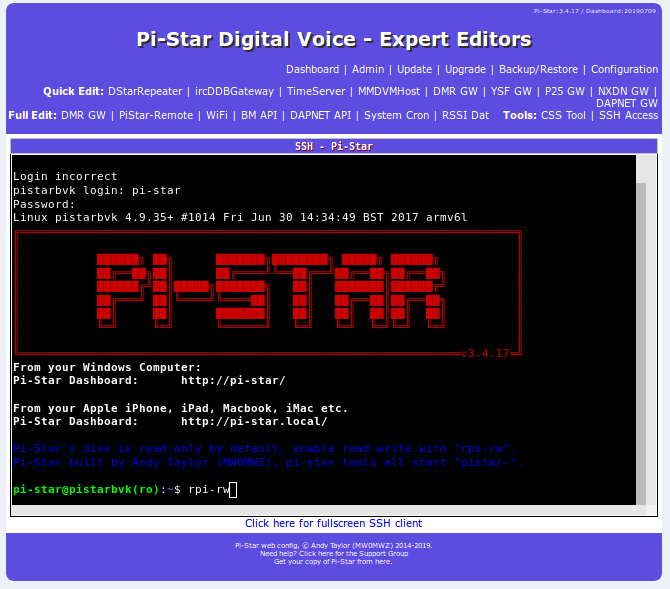
Task: Open Quick Edit P25 GW
Action: click(x=564, y=91)
